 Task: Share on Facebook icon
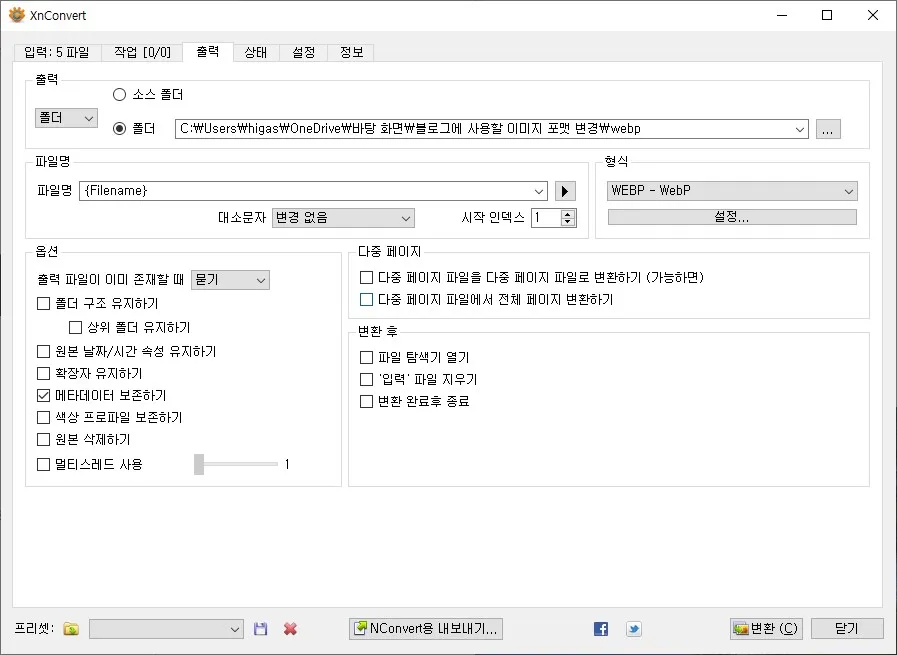click(x=601, y=629)
